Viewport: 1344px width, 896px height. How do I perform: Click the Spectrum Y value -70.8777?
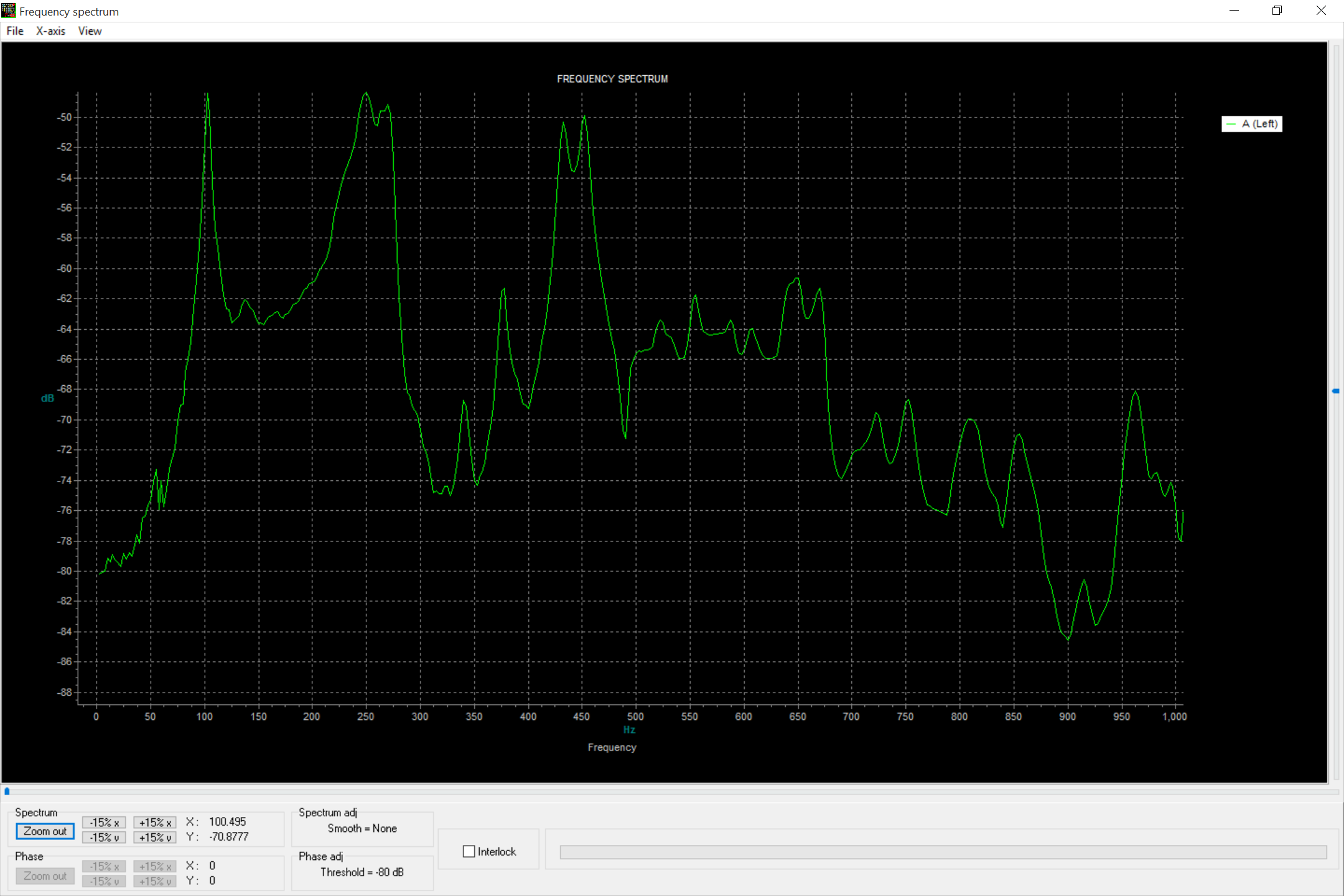pyautogui.click(x=229, y=837)
